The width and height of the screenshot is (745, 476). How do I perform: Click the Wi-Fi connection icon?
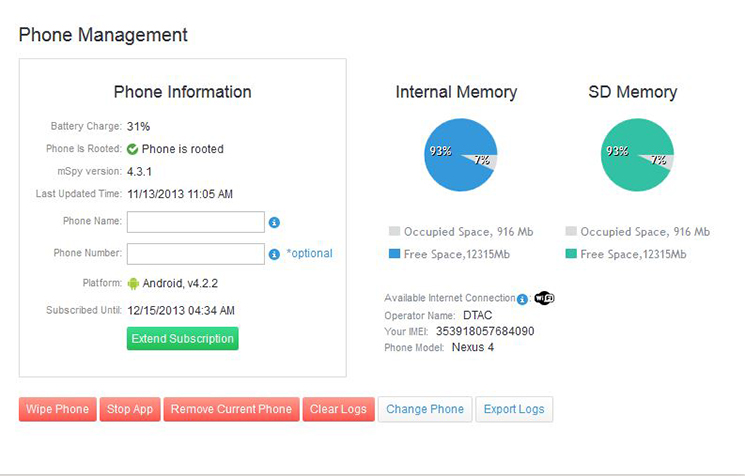click(x=544, y=298)
